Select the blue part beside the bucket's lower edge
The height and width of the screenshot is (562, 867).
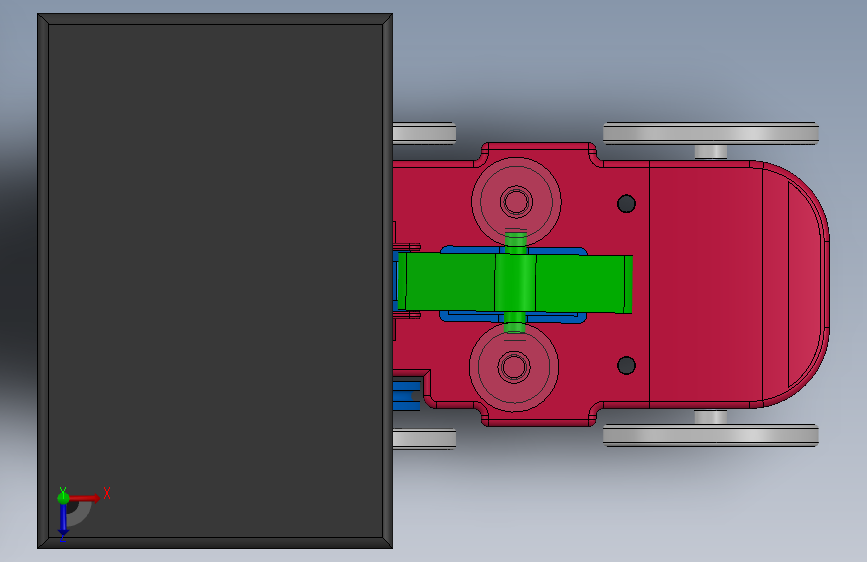click(406, 395)
